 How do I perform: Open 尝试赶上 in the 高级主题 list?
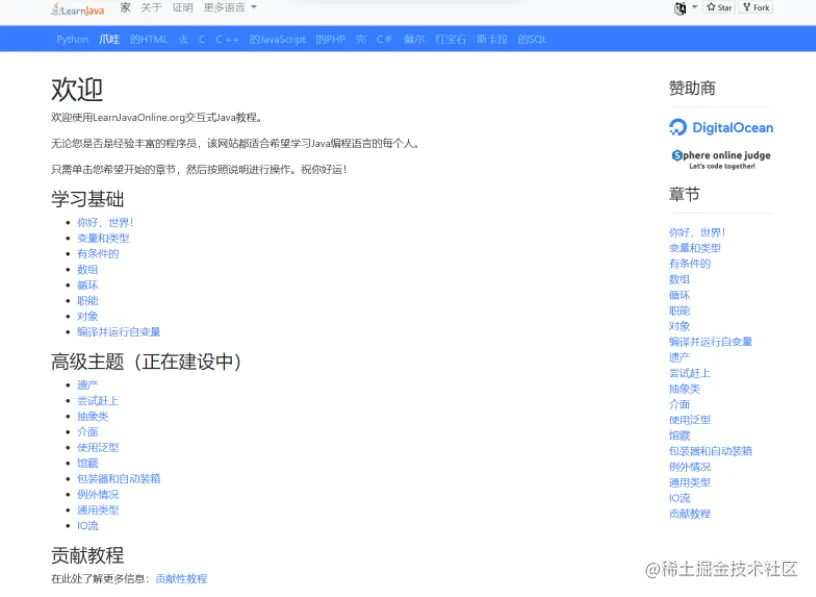(98, 400)
